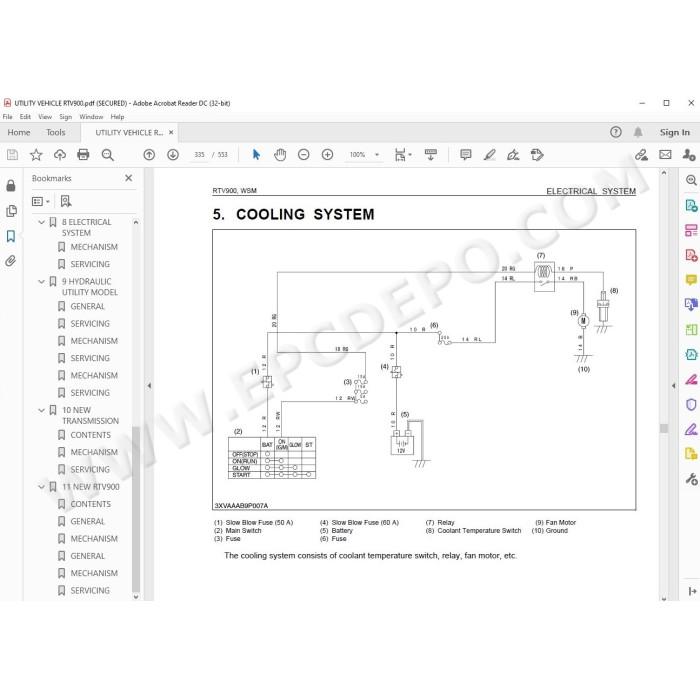Open Find text magnifier tool
The width and height of the screenshot is (700, 700).
click(108, 155)
